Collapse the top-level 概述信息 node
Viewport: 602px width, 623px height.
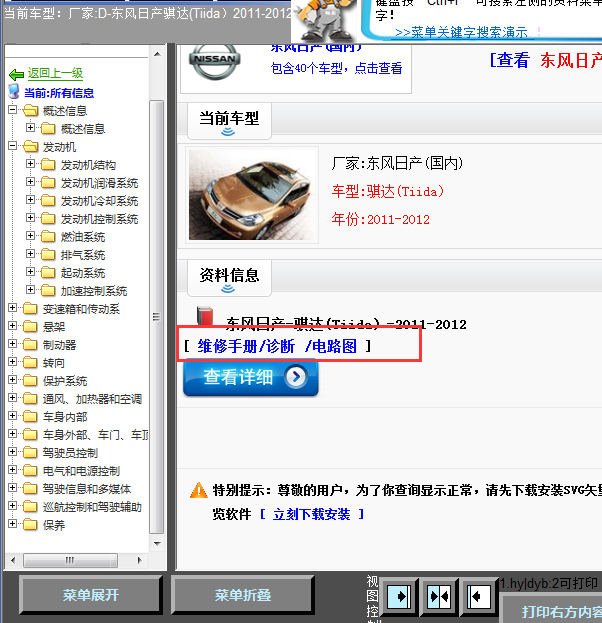(x=12, y=110)
